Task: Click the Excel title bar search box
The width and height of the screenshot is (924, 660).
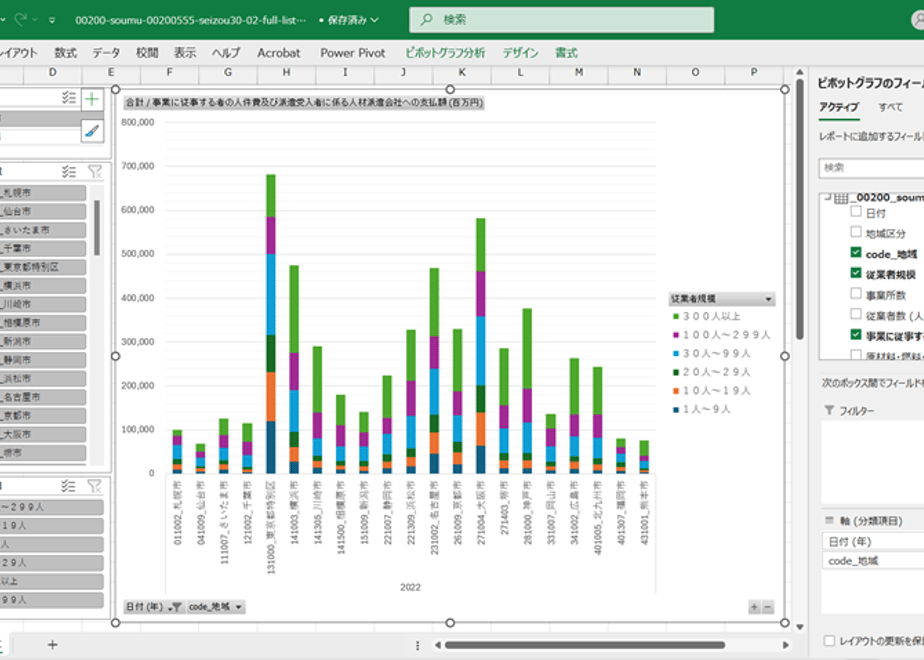Action: tap(562, 19)
